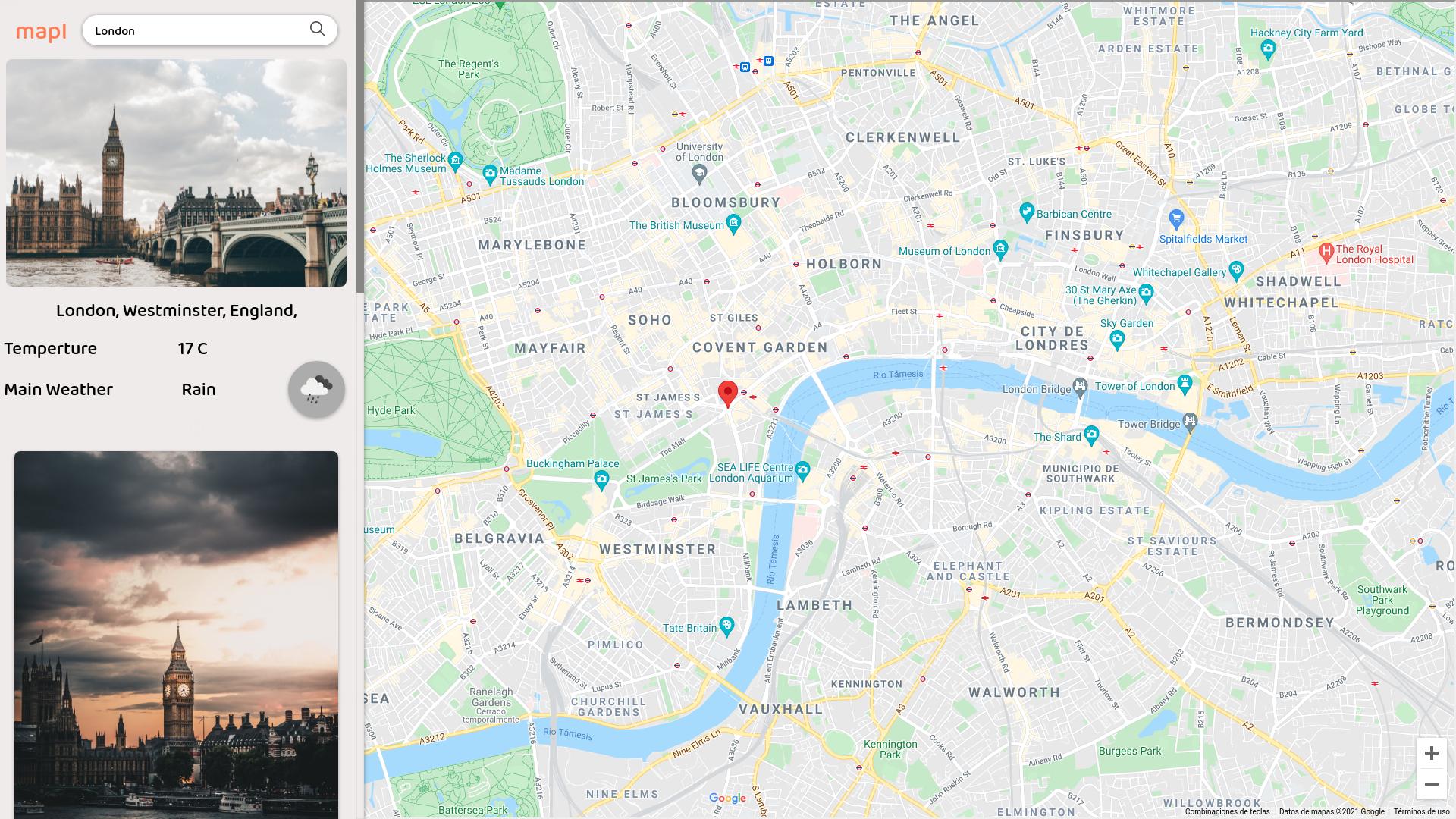Click the Madame Tussauds London marker
This screenshot has height=819, width=1456.
[x=490, y=174]
